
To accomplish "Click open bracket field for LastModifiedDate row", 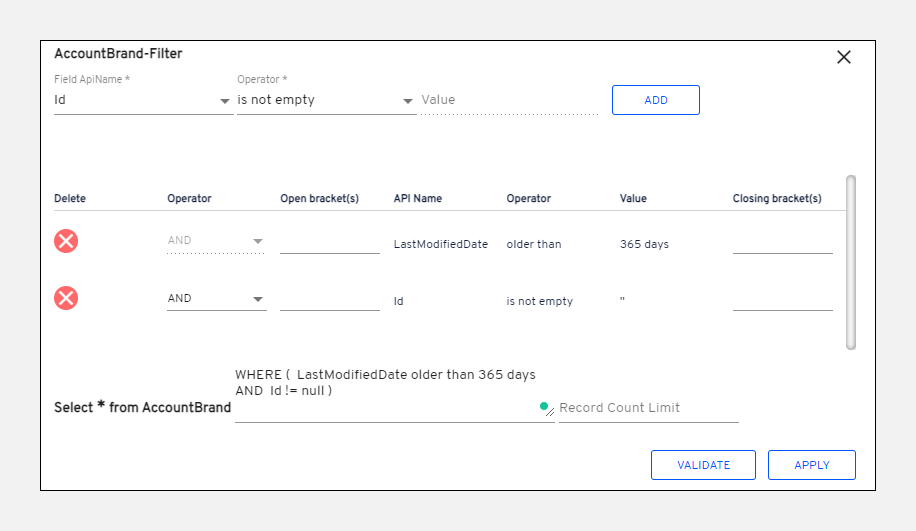I will (329, 242).
